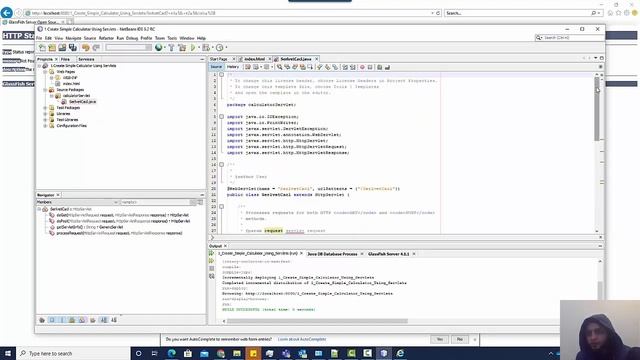Open the Debug menu

click(x=132, y=38)
